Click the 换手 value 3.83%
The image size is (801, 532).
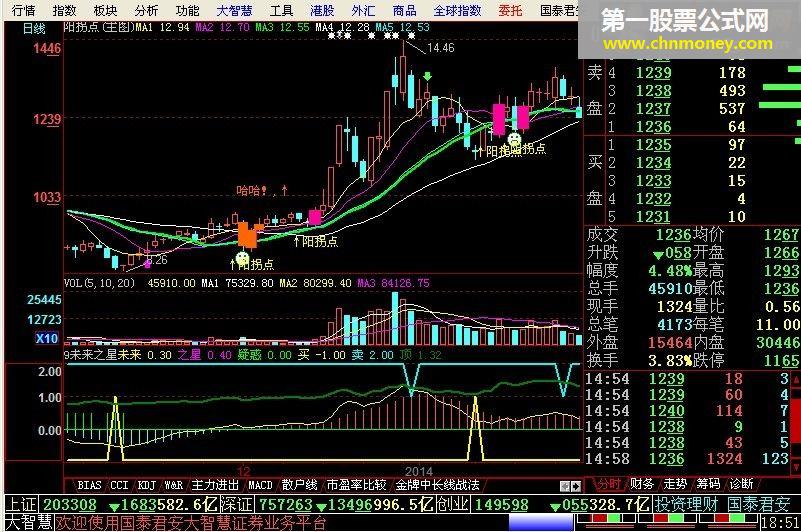670,361
